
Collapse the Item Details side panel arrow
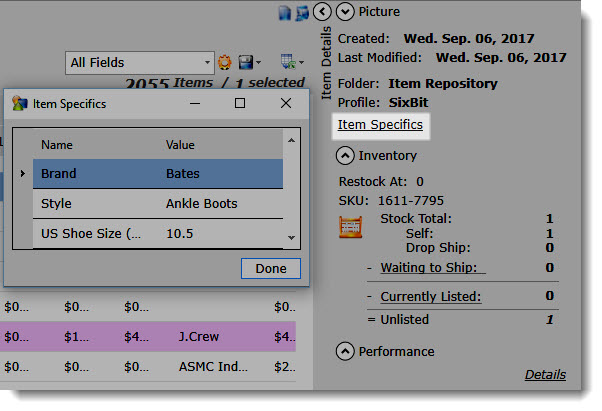pyautogui.click(x=322, y=12)
